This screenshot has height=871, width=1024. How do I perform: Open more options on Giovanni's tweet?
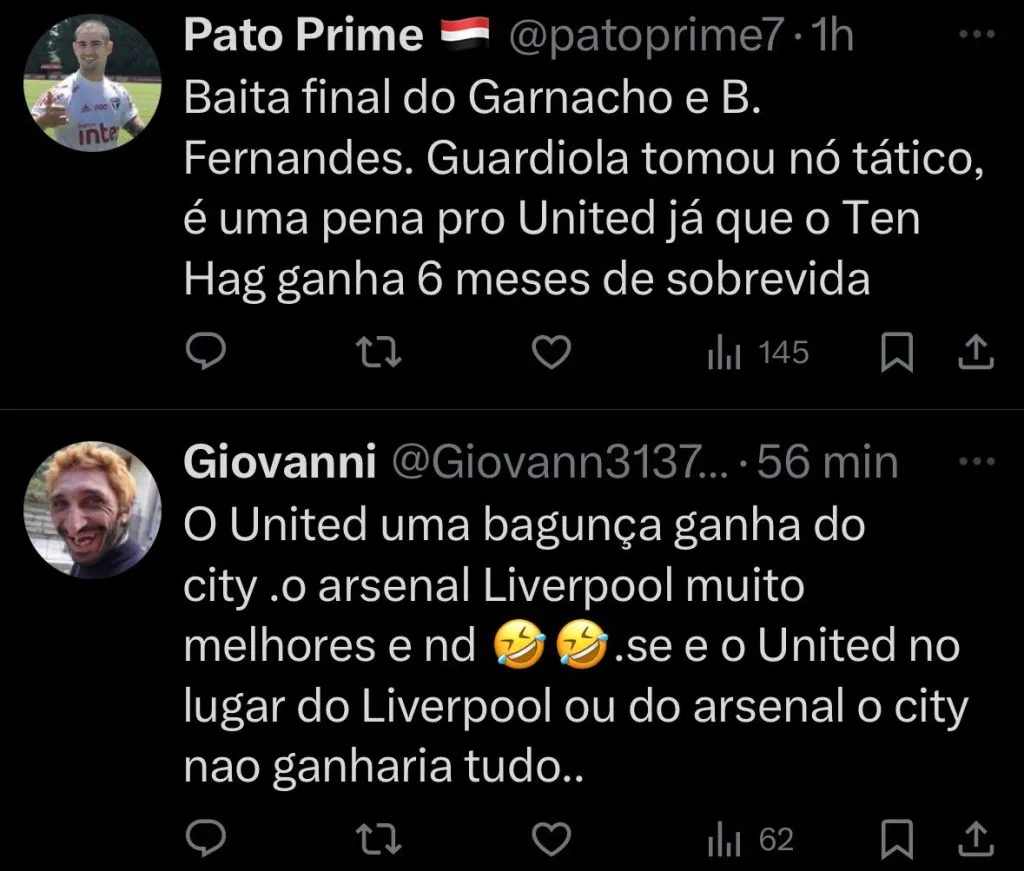pos(976,462)
